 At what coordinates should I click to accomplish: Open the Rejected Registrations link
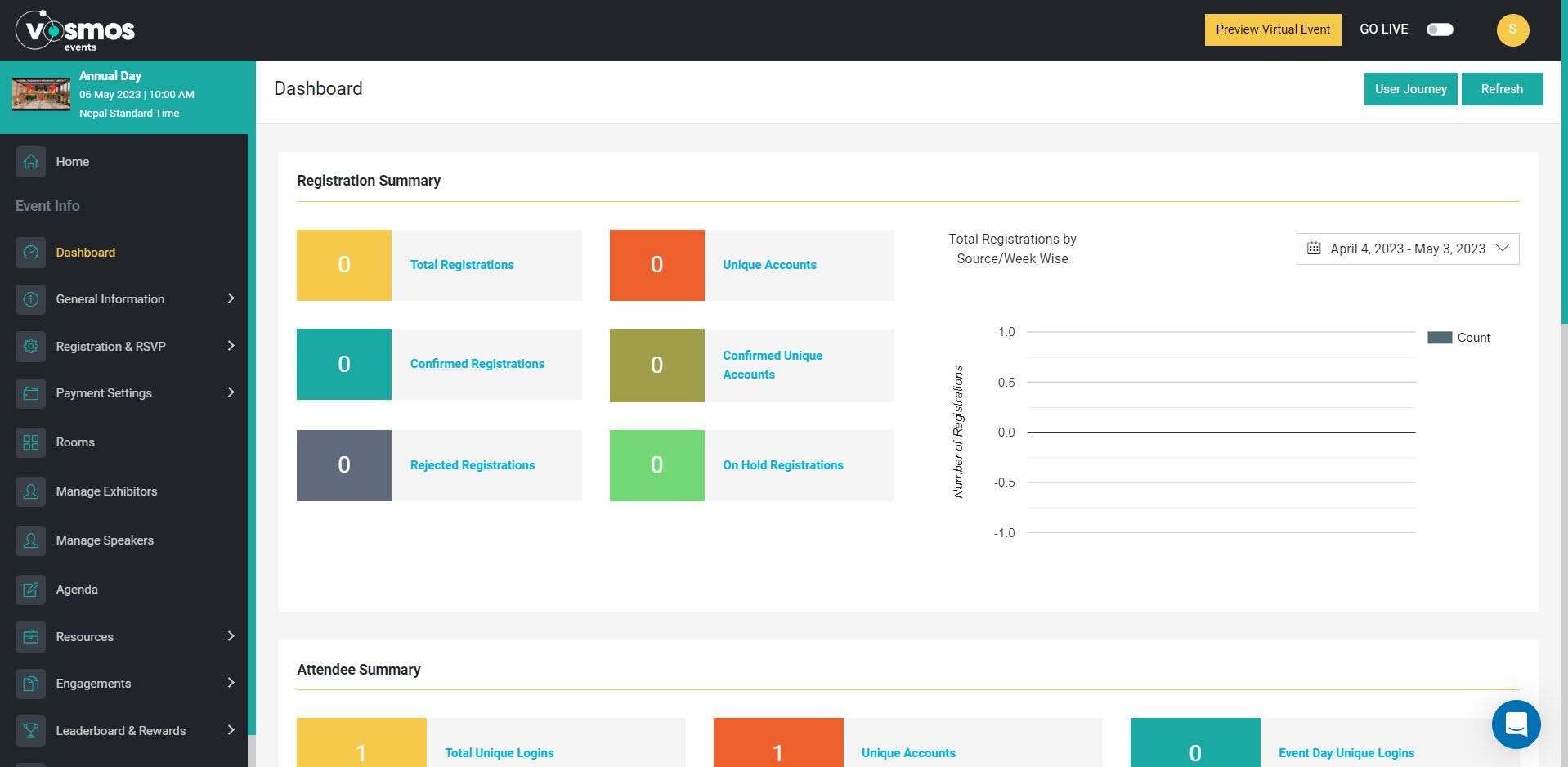(x=473, y=465)
